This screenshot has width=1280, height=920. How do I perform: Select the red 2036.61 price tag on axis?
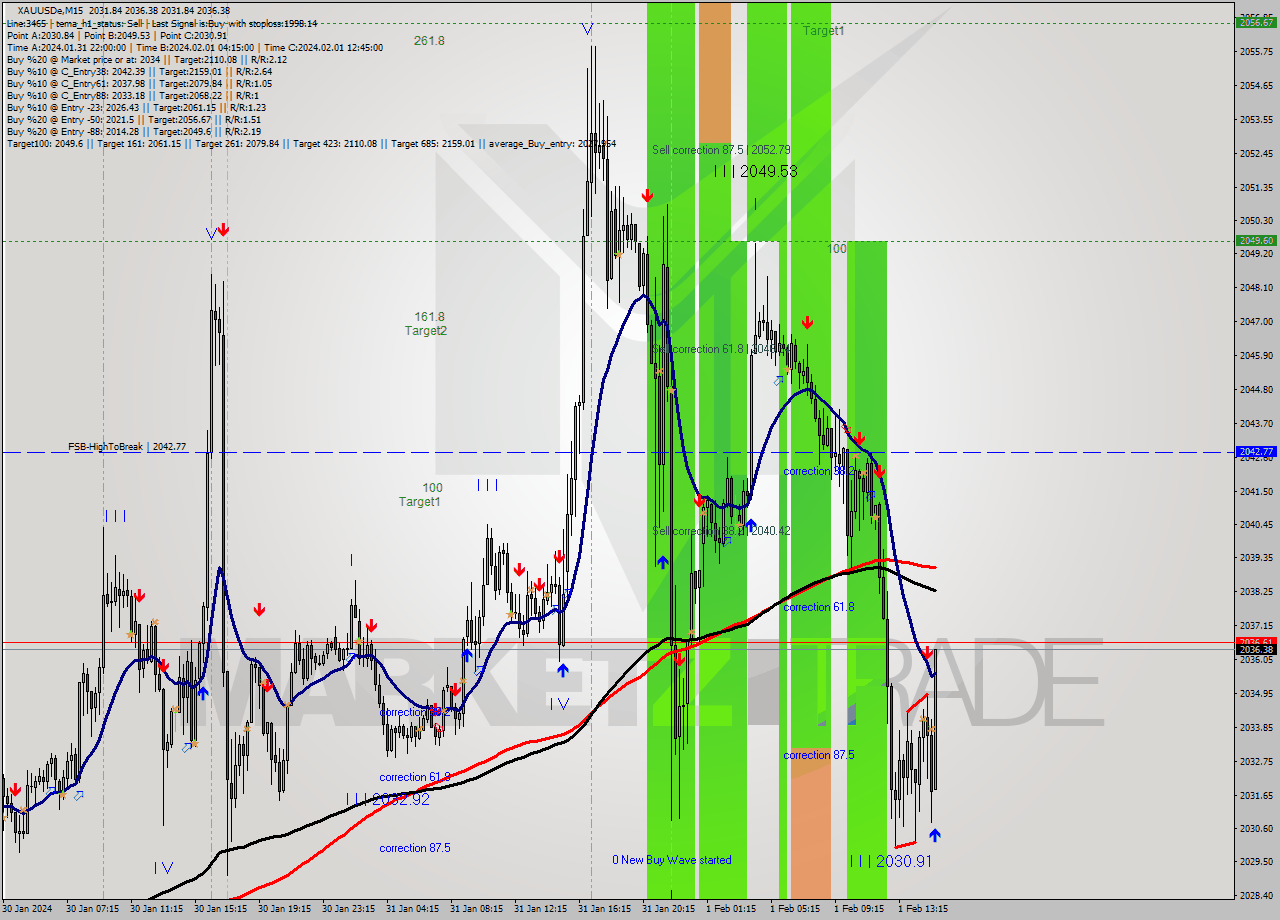pos(1255,641)
